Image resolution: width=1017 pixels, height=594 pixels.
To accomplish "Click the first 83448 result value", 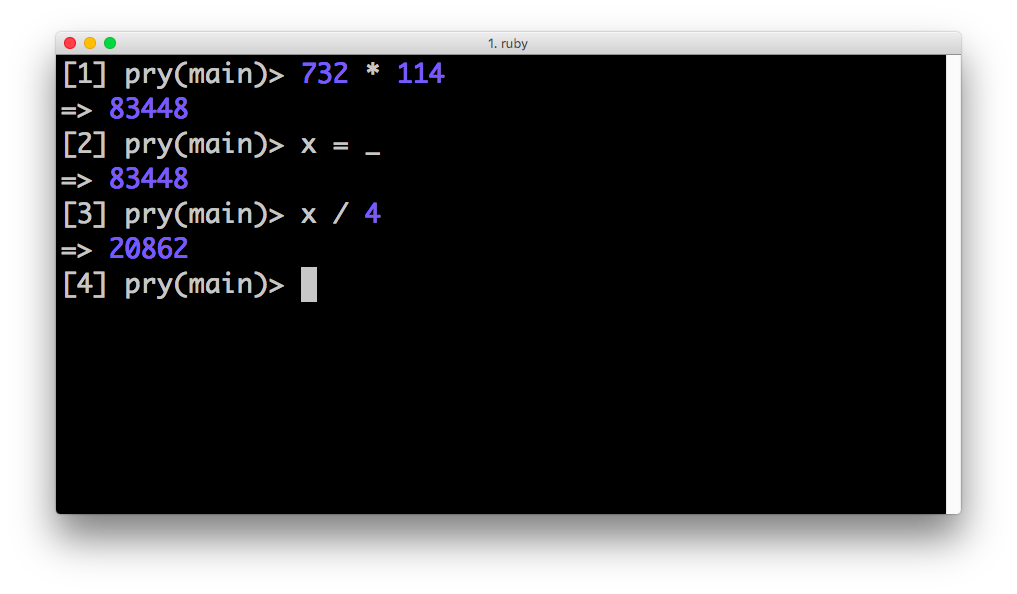I will (149, 108).
